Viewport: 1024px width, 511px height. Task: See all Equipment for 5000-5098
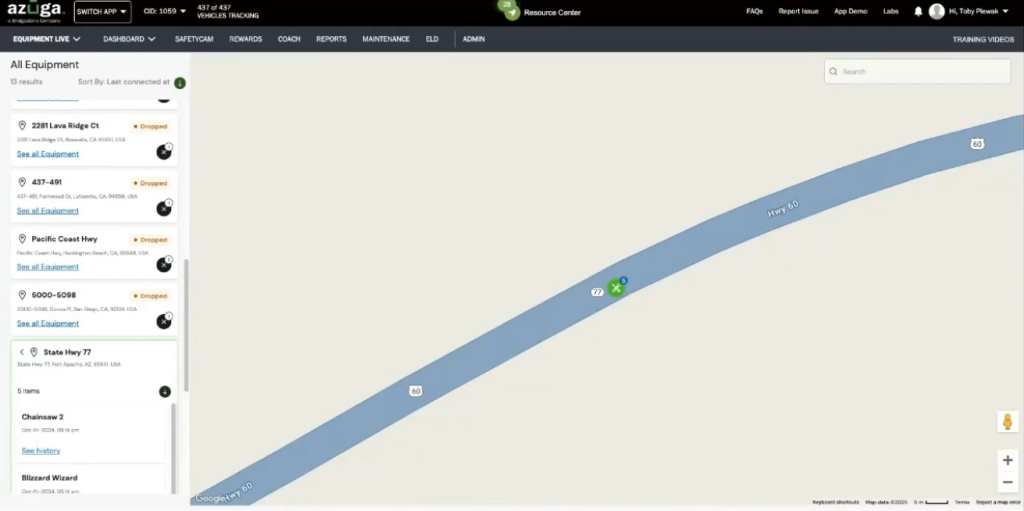[48, 323]
